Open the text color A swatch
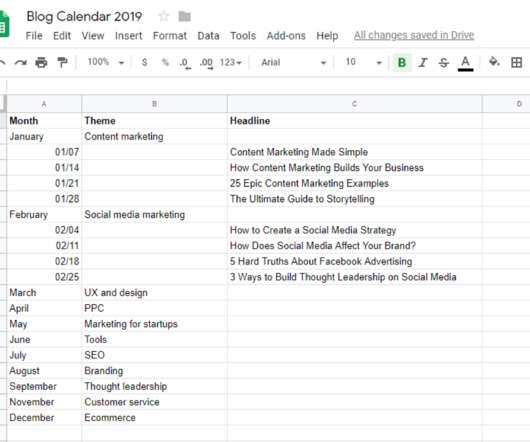530x442 pixels. pos(465,63)
